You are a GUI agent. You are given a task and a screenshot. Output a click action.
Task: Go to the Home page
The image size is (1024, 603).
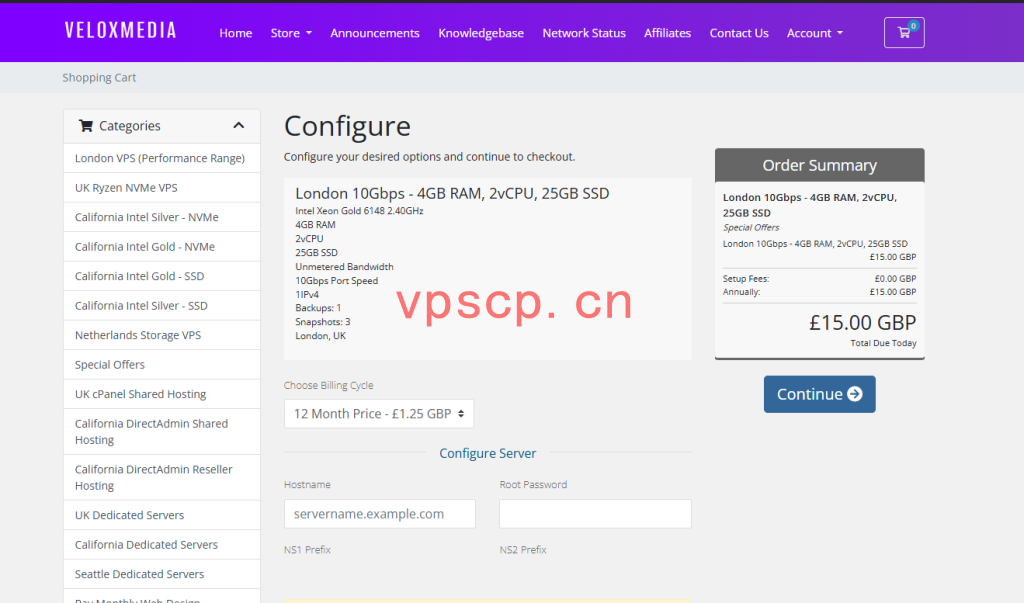[x=236, y=33]
